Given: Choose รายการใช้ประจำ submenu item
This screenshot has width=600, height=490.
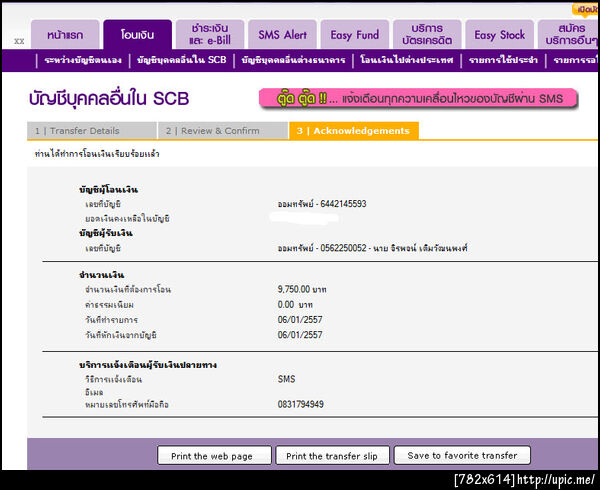Looking at the screenshot, I should pyautogui.click(x=503, y=60).
